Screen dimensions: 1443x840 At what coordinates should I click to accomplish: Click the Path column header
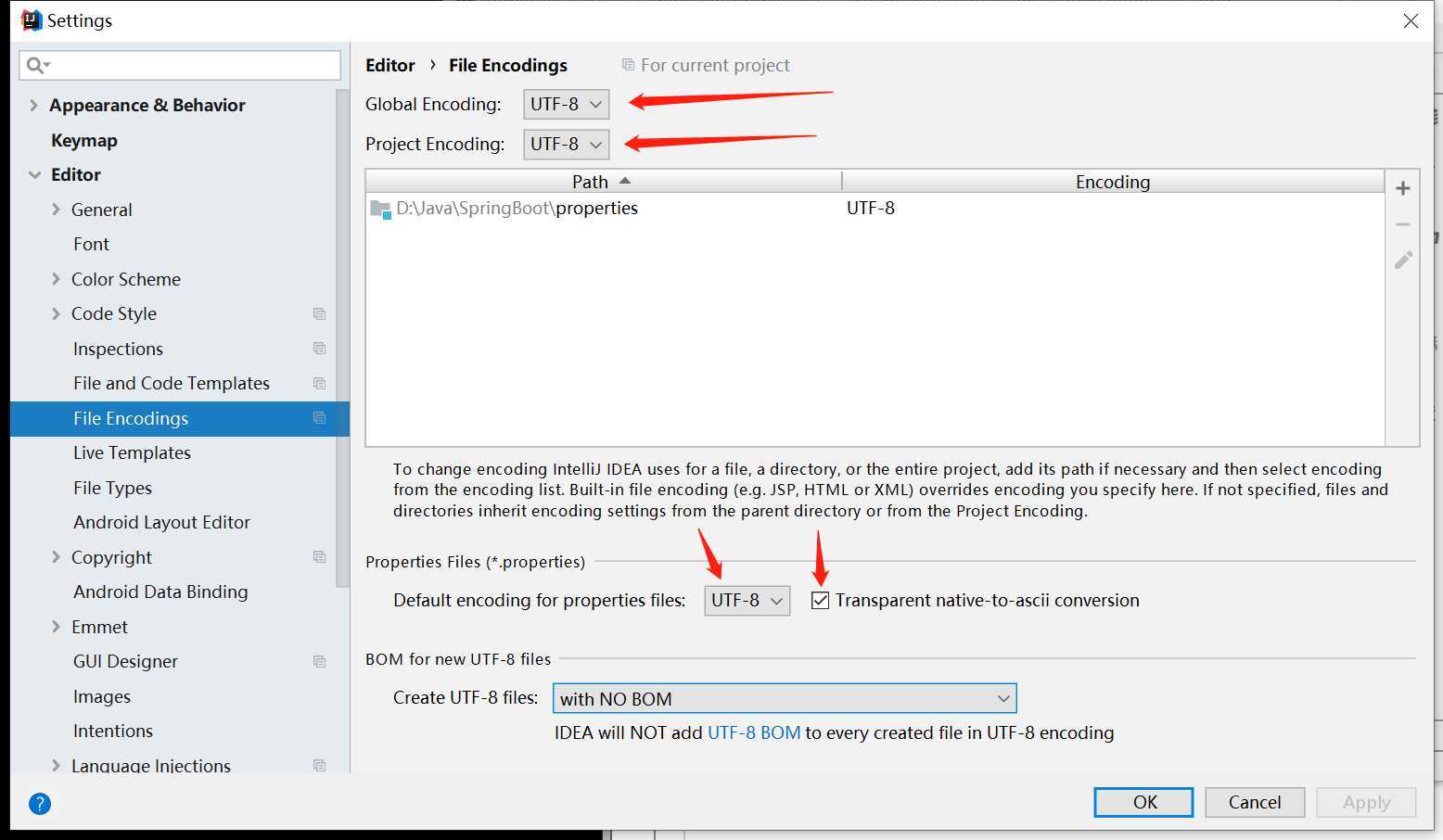[x=604, y=181]
